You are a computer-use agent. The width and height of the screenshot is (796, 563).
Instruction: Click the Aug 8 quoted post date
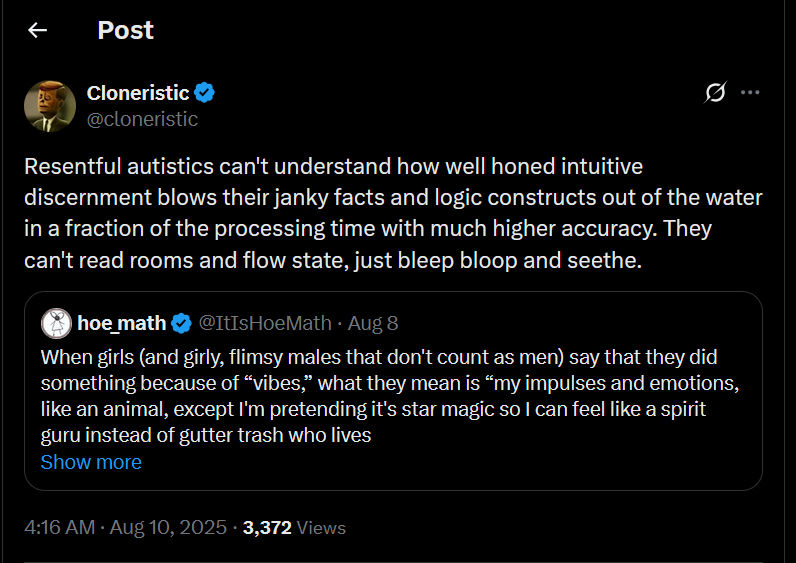tap(372, 323)
